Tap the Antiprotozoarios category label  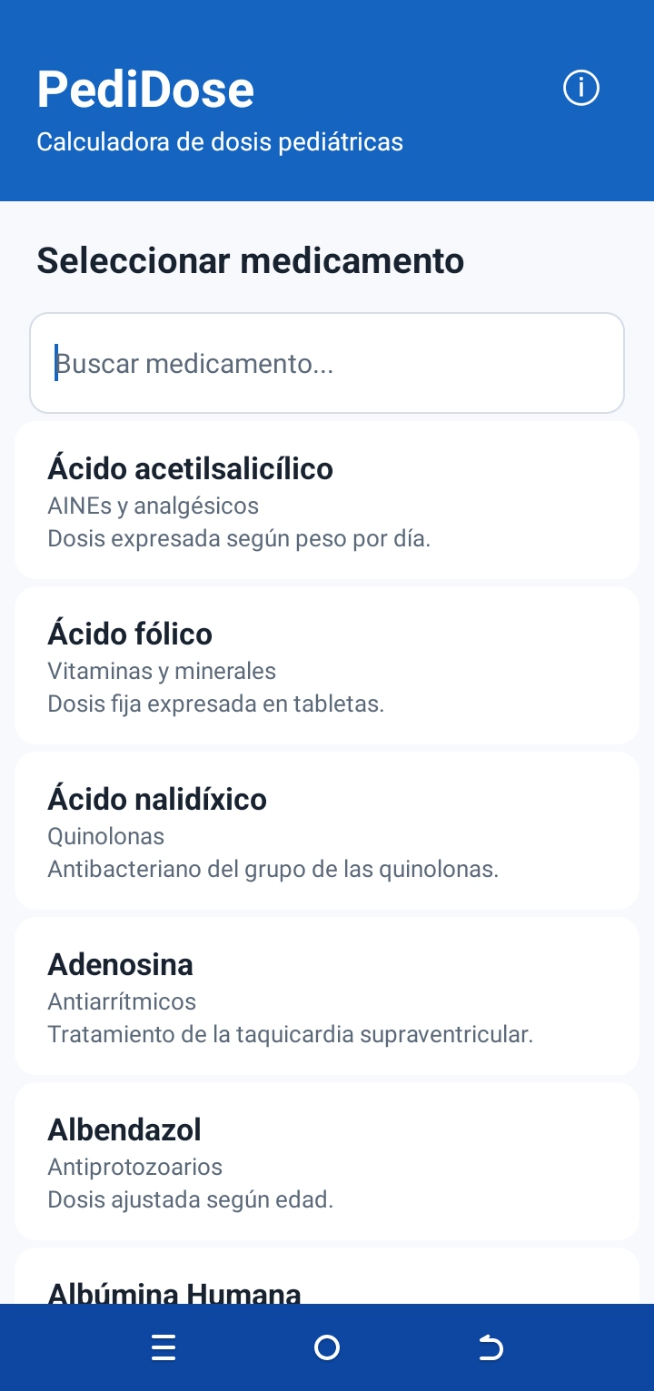(135, 1166)
